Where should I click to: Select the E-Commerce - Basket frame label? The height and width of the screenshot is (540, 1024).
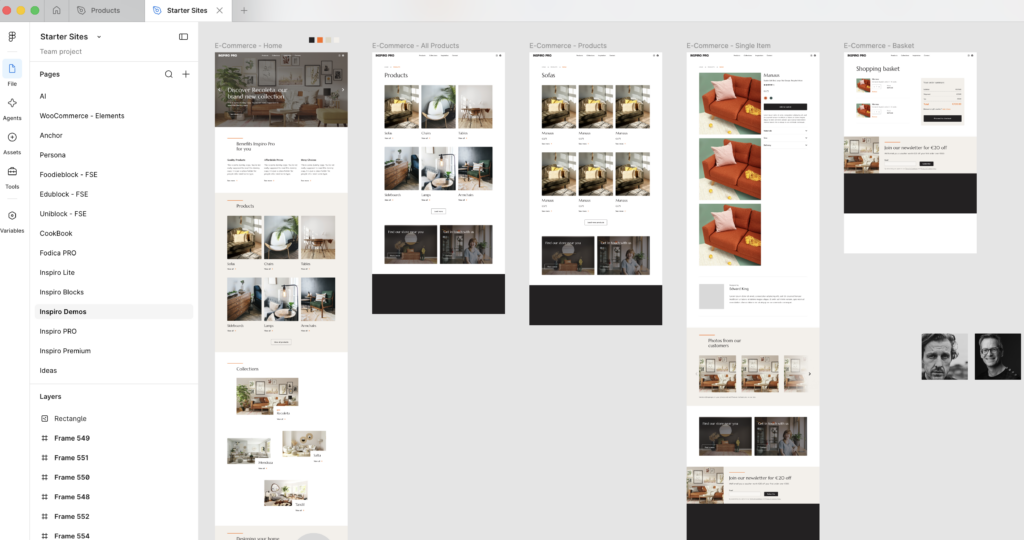[x=878, y=46]
